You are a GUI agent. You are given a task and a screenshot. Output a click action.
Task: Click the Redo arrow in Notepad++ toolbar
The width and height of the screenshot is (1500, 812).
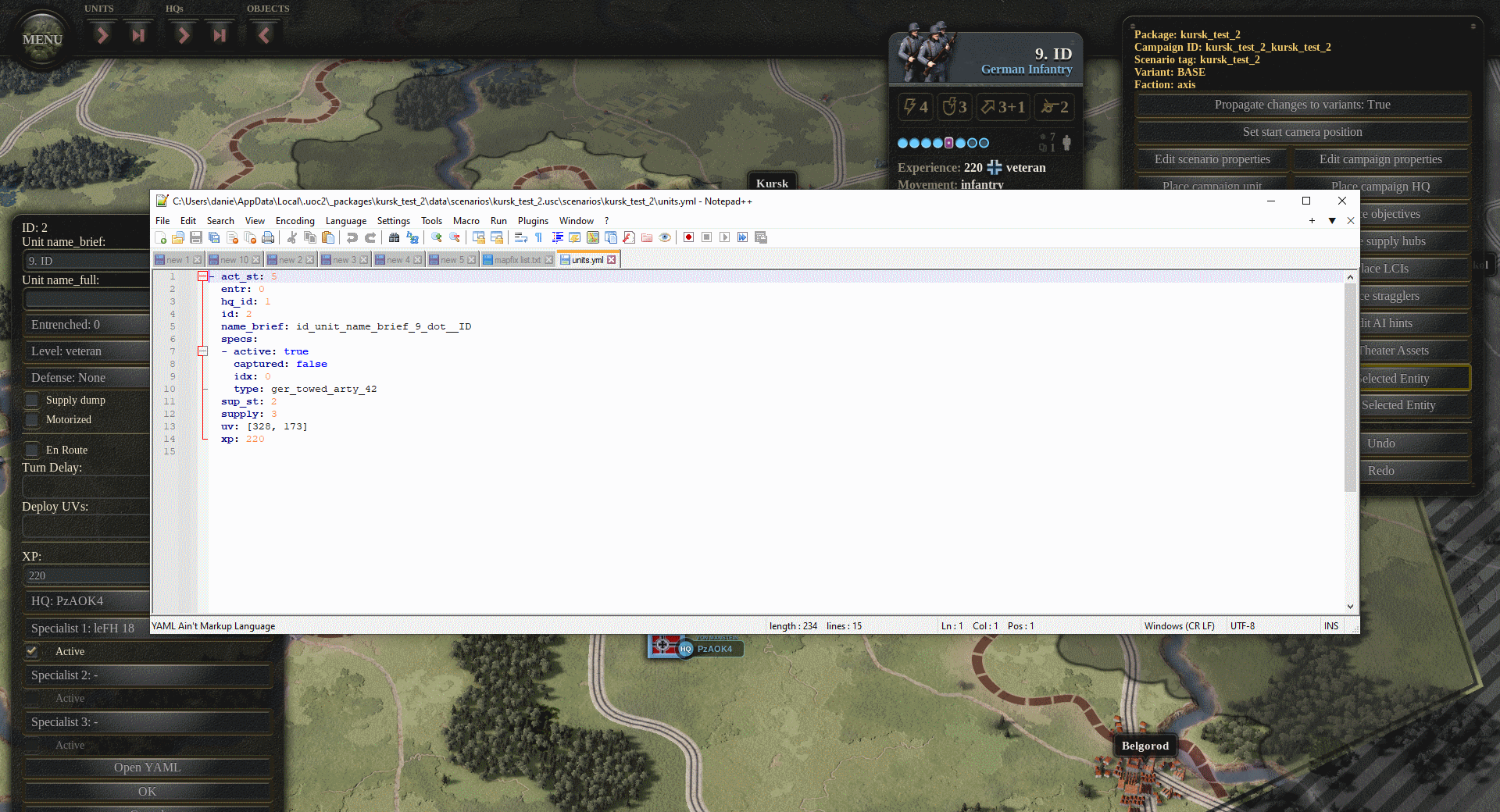[x=370, y=237]
